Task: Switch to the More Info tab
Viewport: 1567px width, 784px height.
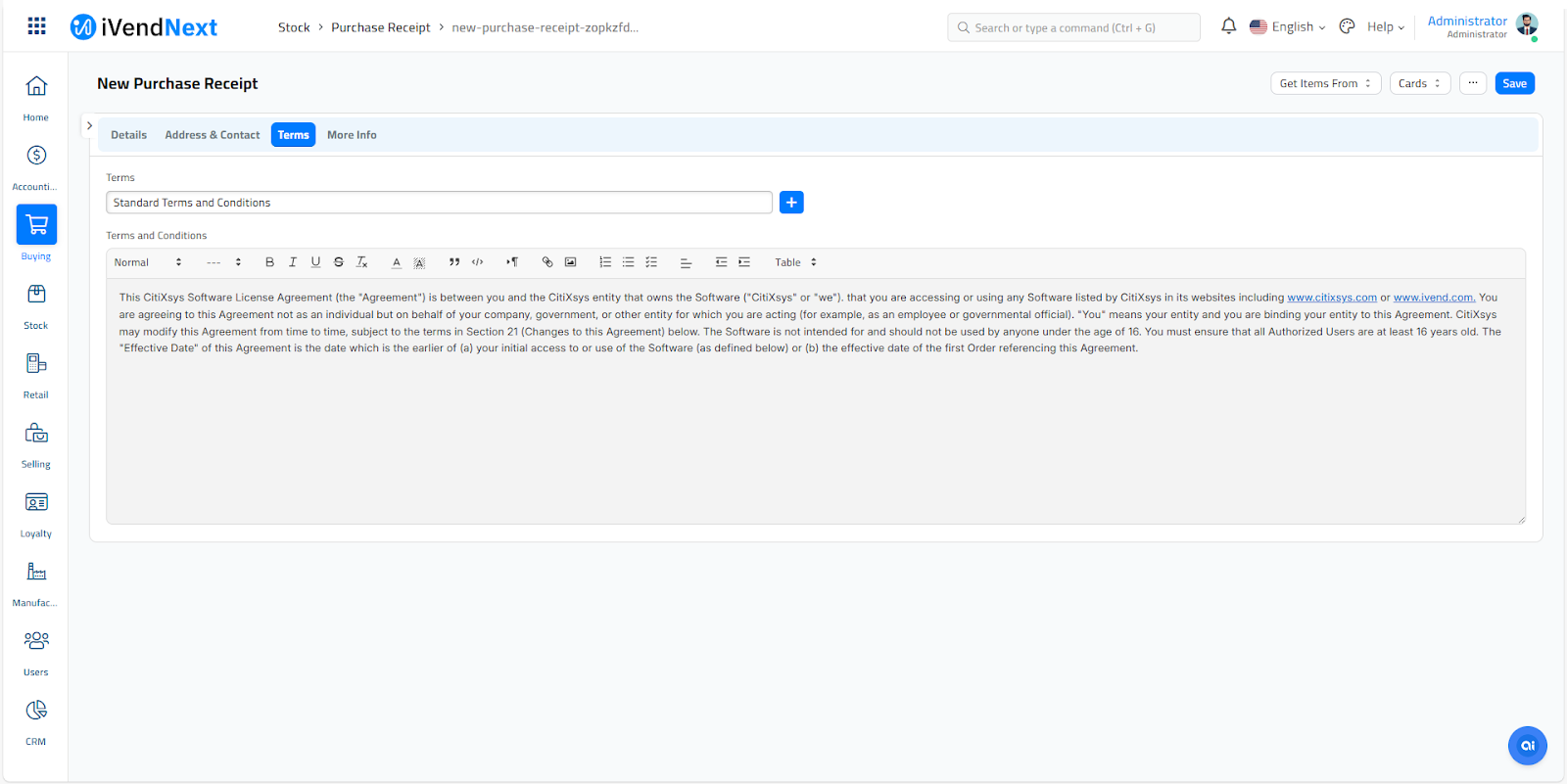Action: (352, 135)
